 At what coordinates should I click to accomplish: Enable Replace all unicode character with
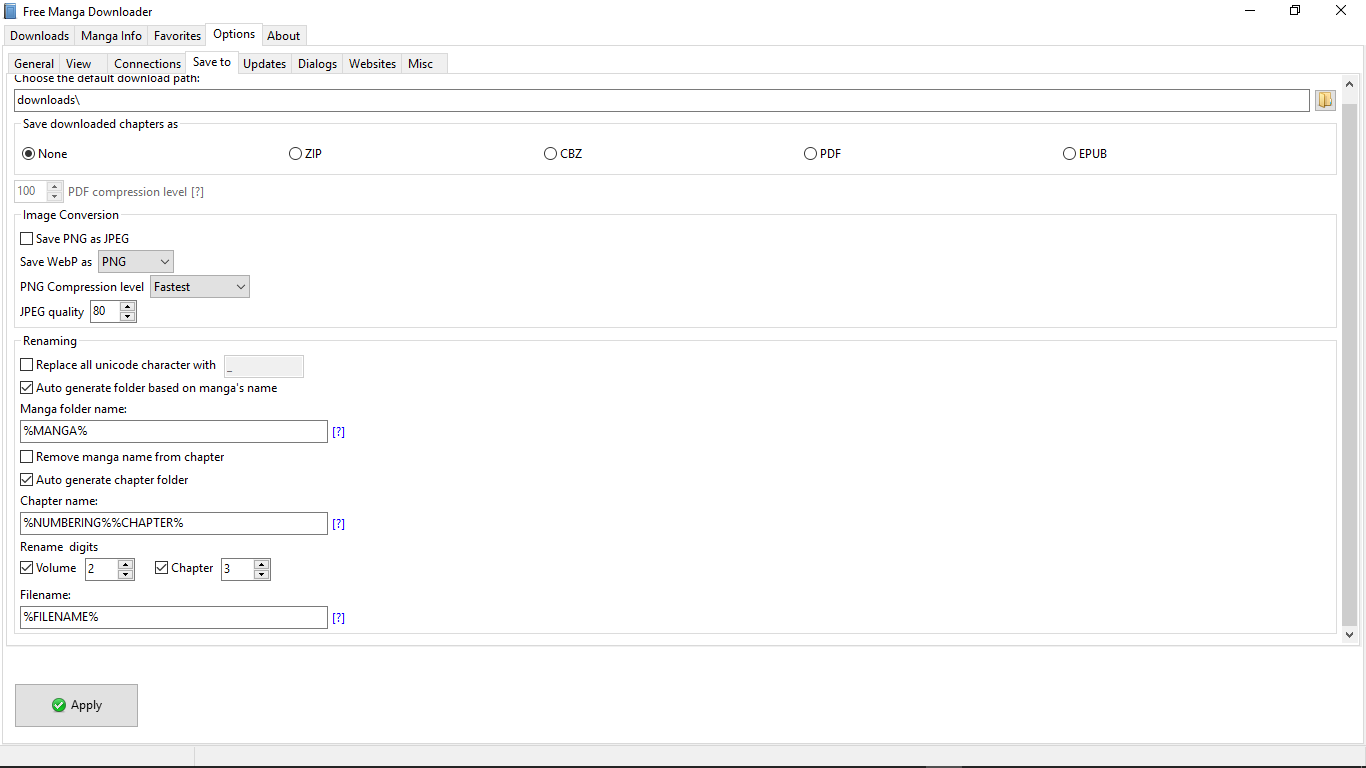[26, 364]
